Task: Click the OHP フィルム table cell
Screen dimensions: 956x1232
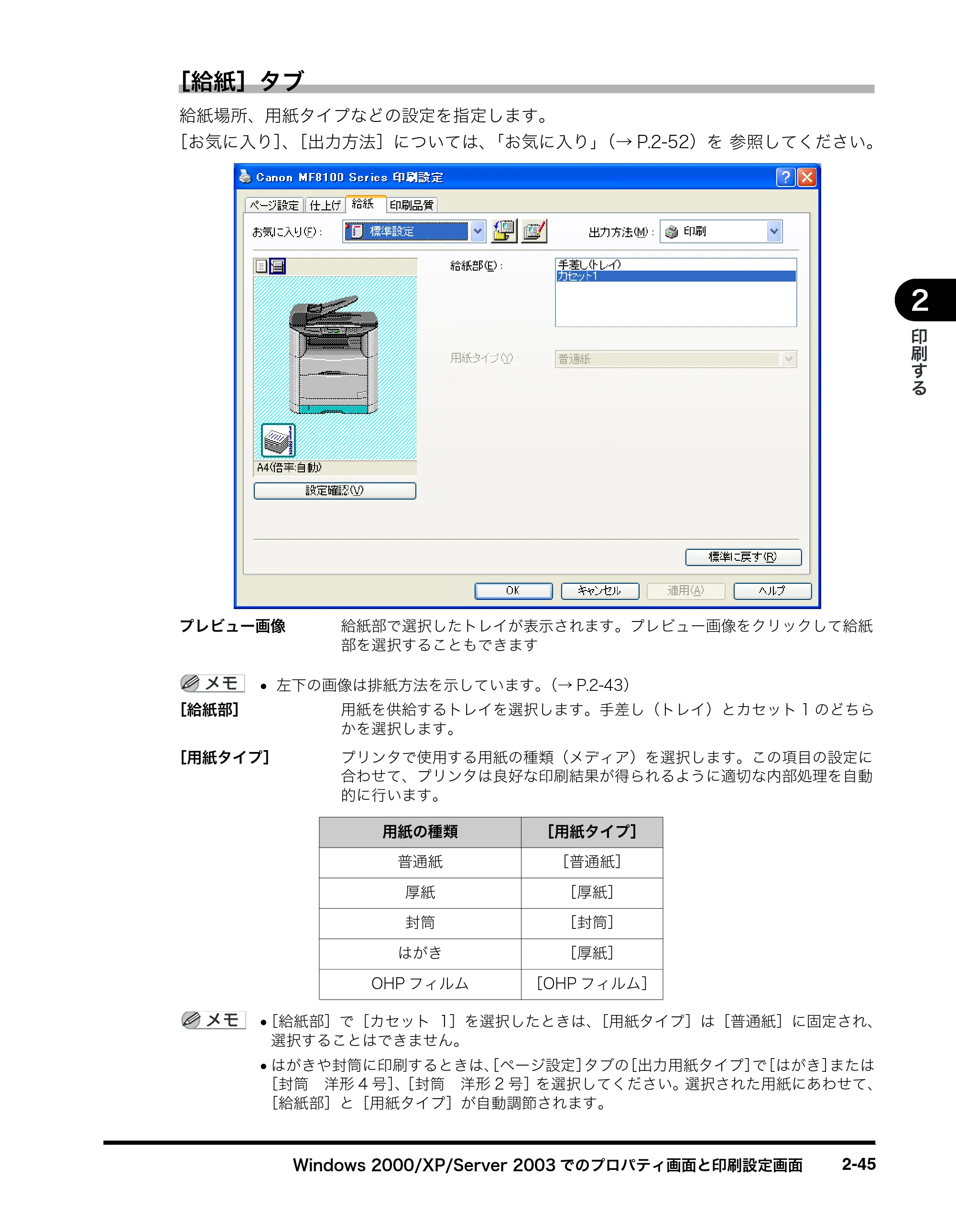Action: pos(420,984)
